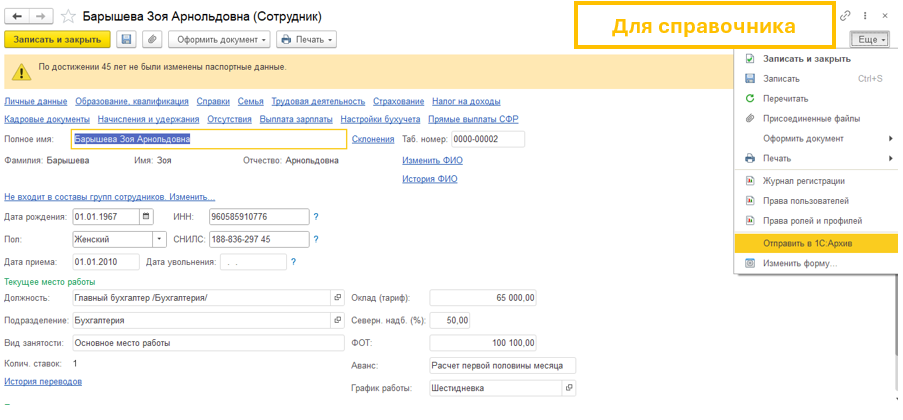The width and height of the screenshot is (903, 420).
Task: Open Права ролей и профилей menu item
Action: pos(816,221)
